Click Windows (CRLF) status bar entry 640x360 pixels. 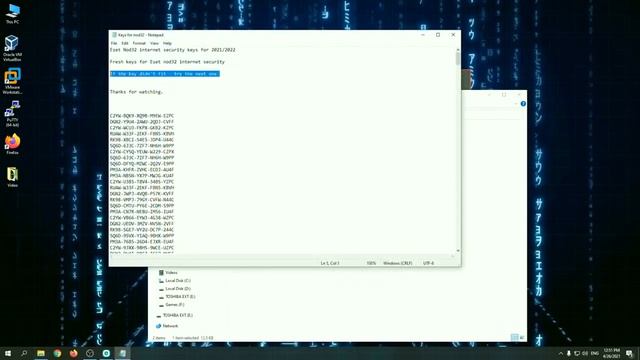point(398,263)
